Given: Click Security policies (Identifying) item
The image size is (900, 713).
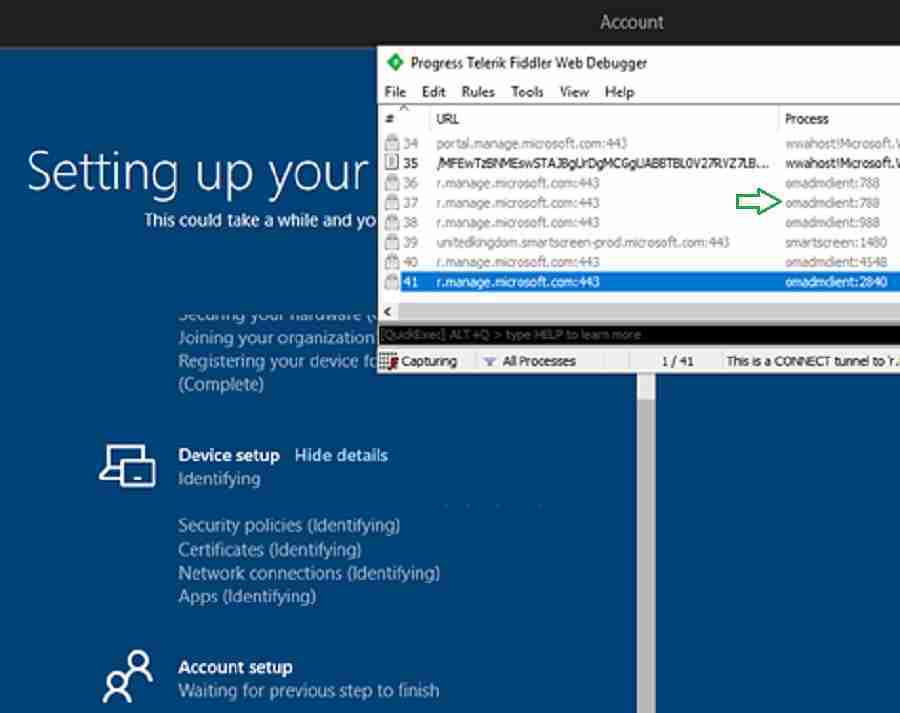Looking at the screenshot, I should pos(289,525).
